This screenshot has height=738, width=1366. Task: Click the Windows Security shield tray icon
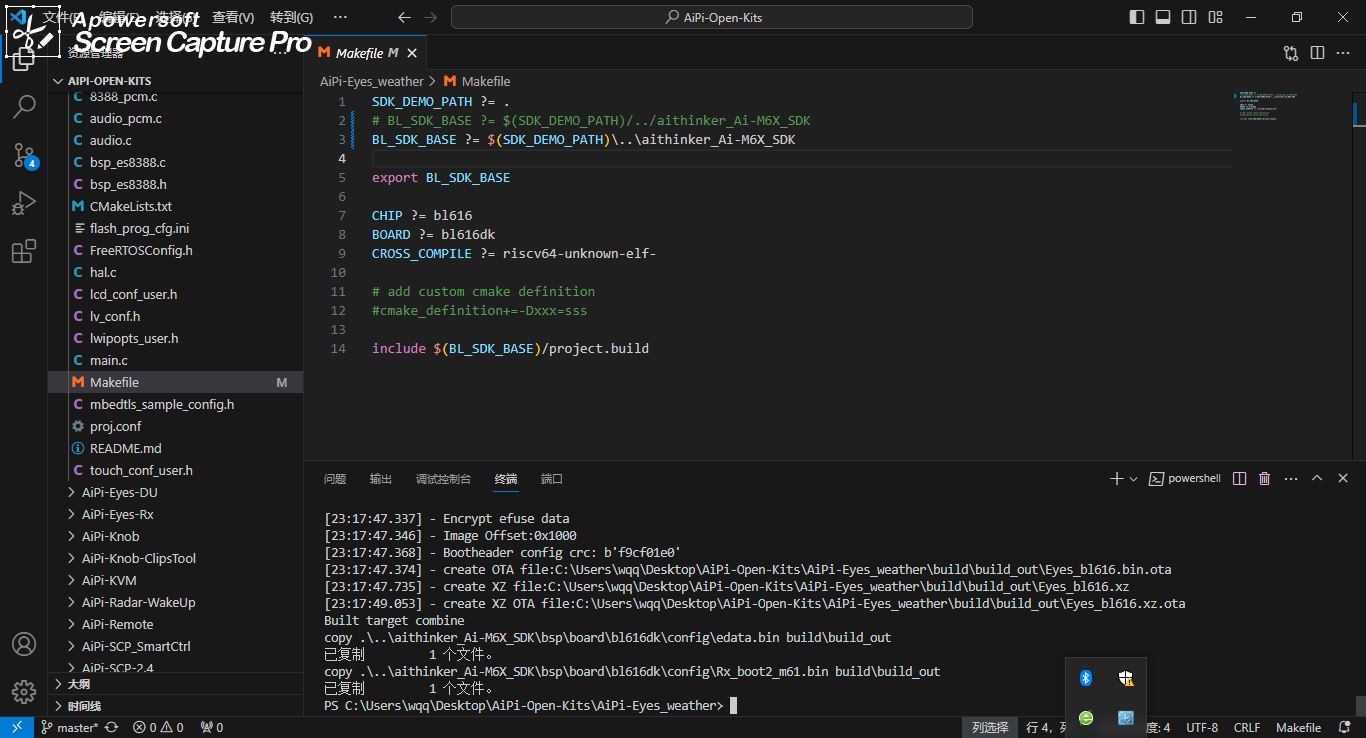click(x=1126, y=678)
